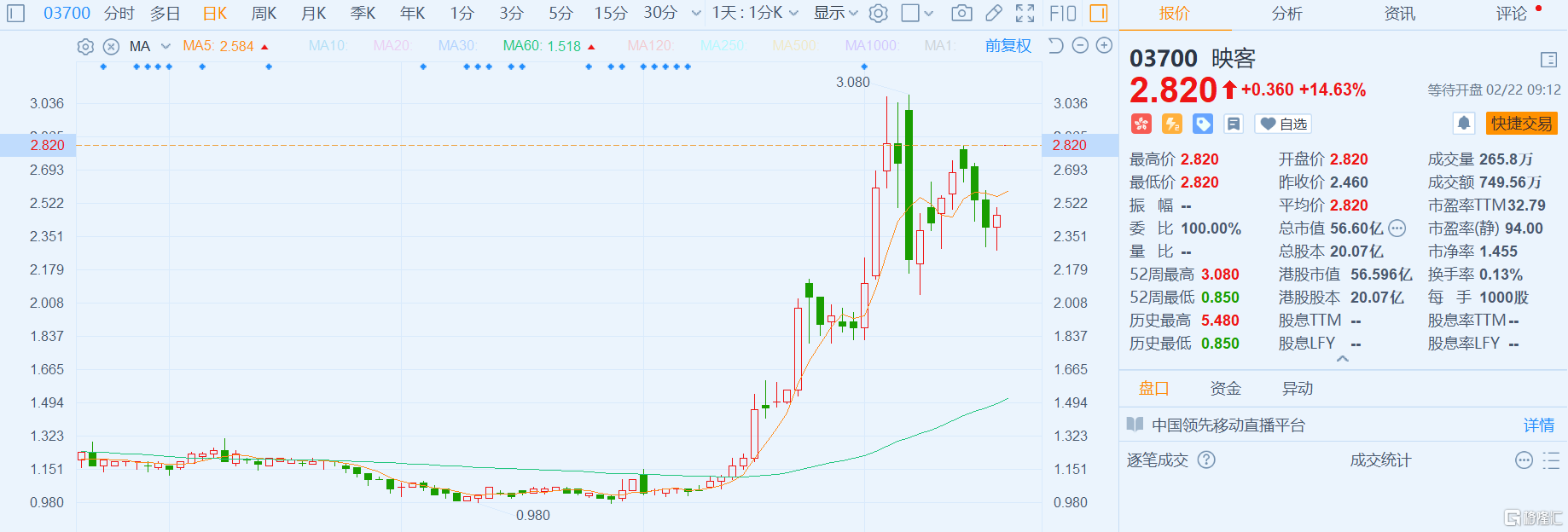
Task: Switch to the 周K weekly chart
Action: 264,13
